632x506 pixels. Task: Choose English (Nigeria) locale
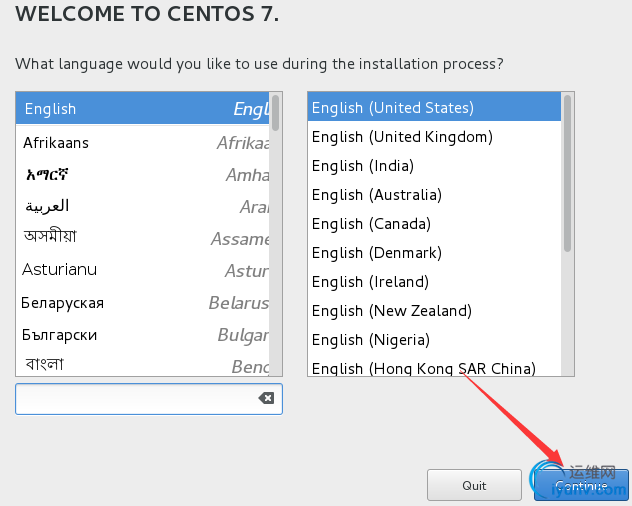[x=434, y=340]
